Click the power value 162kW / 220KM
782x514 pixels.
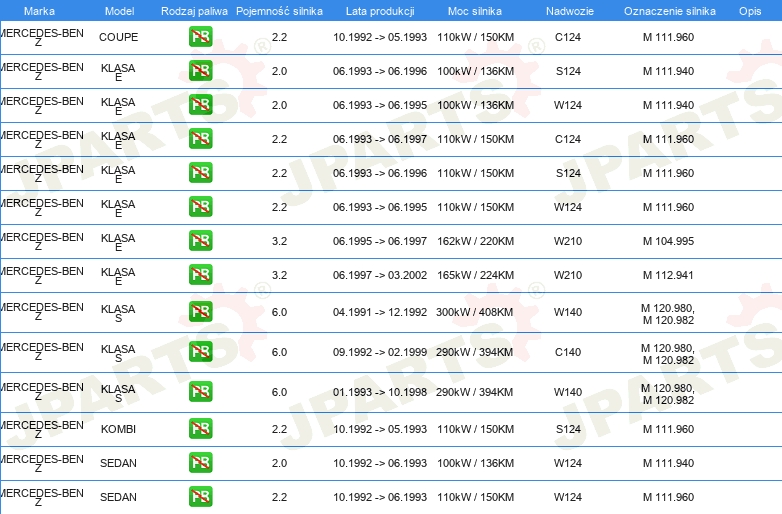(x=475, y=241)
